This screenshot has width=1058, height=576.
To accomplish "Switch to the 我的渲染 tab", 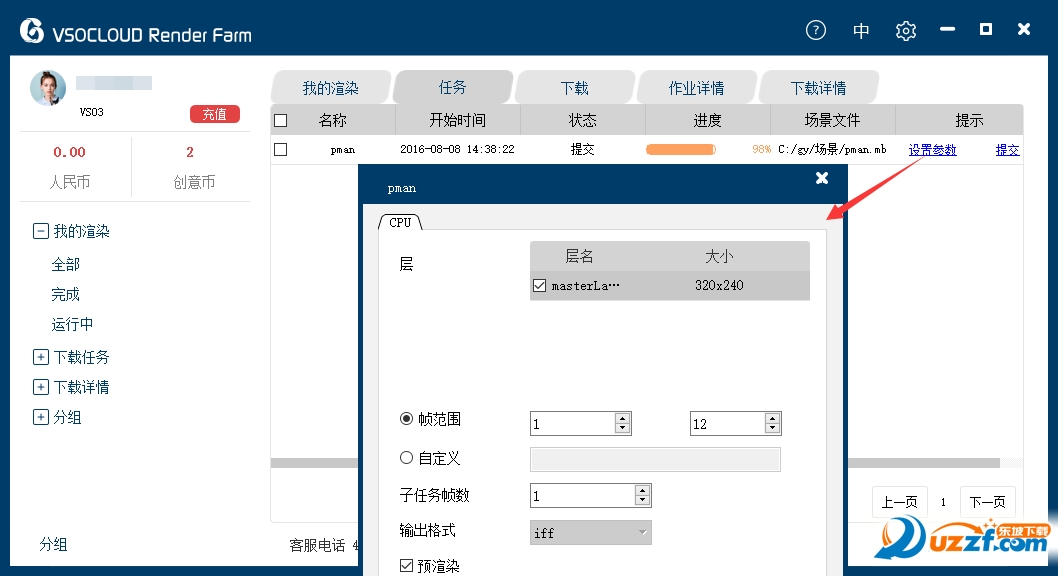I will coord(330,88).
